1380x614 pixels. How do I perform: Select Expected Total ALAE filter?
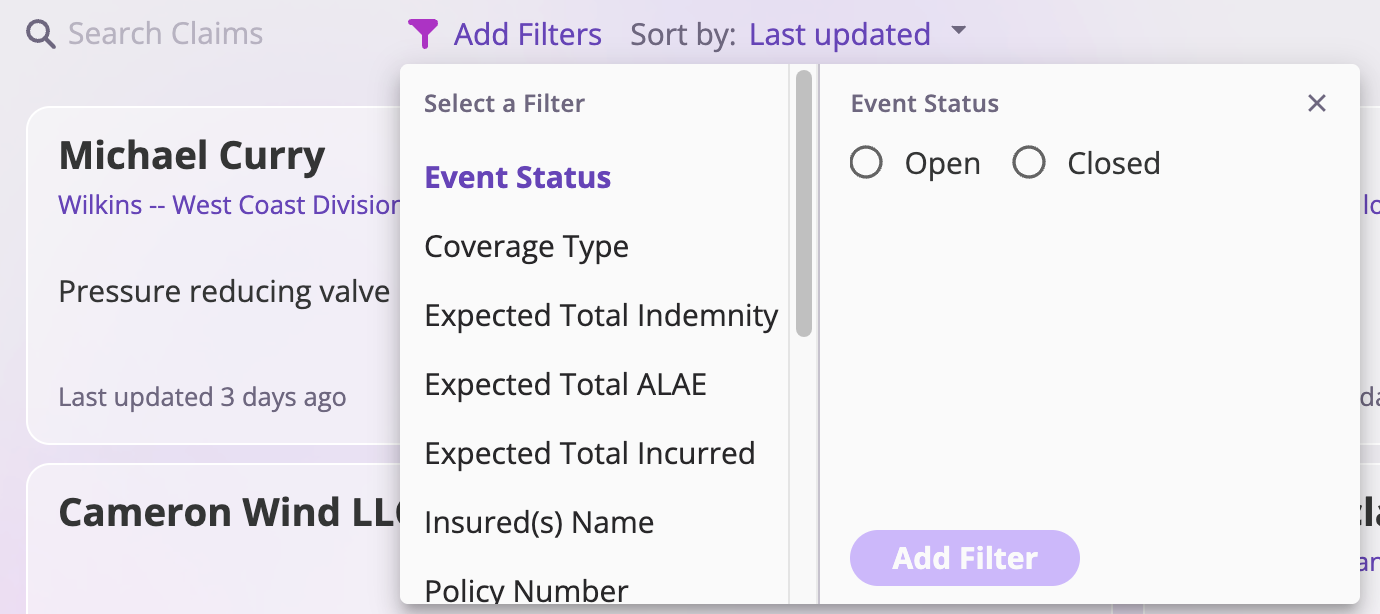pos(565,384)
